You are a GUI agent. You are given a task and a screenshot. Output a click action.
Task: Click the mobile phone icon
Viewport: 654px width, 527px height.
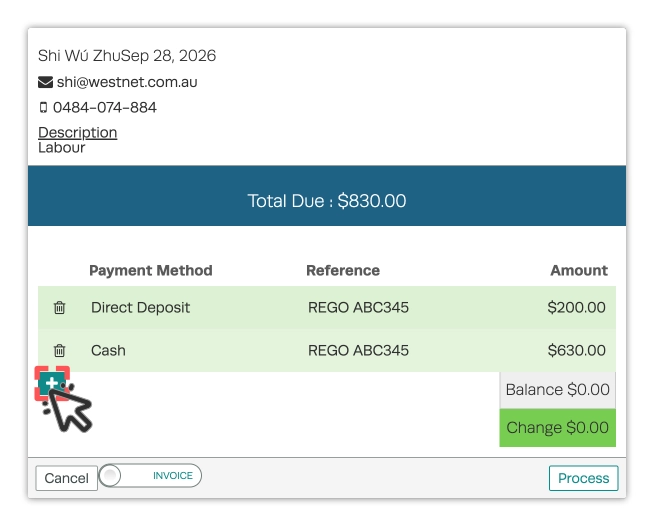43,108
